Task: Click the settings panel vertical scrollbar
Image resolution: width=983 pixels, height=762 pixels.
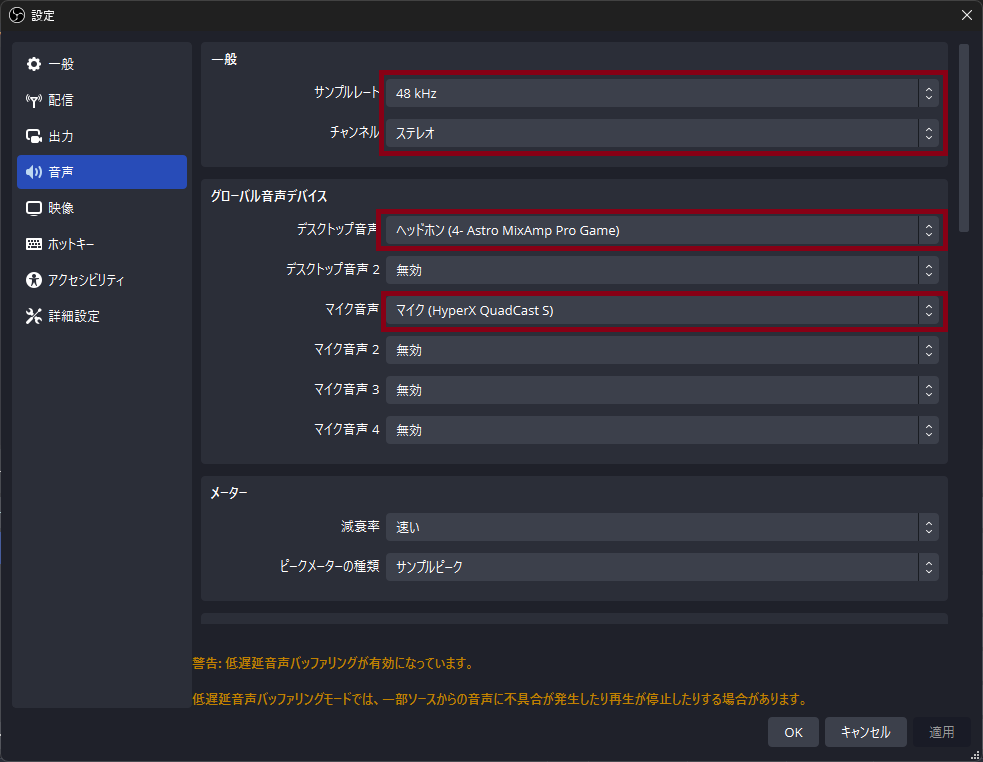Action: (963, 138)
